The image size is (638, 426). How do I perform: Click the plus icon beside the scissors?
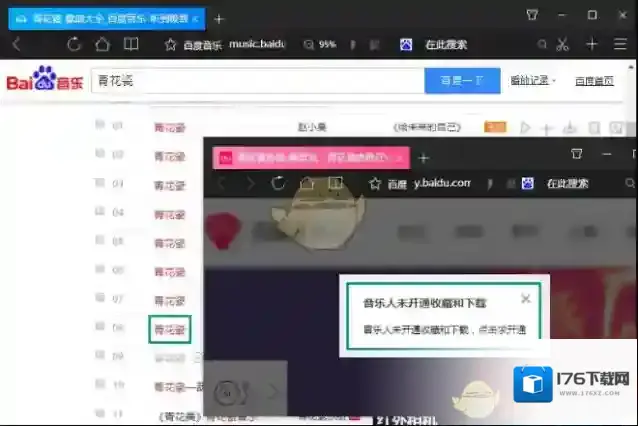point(592,44)
